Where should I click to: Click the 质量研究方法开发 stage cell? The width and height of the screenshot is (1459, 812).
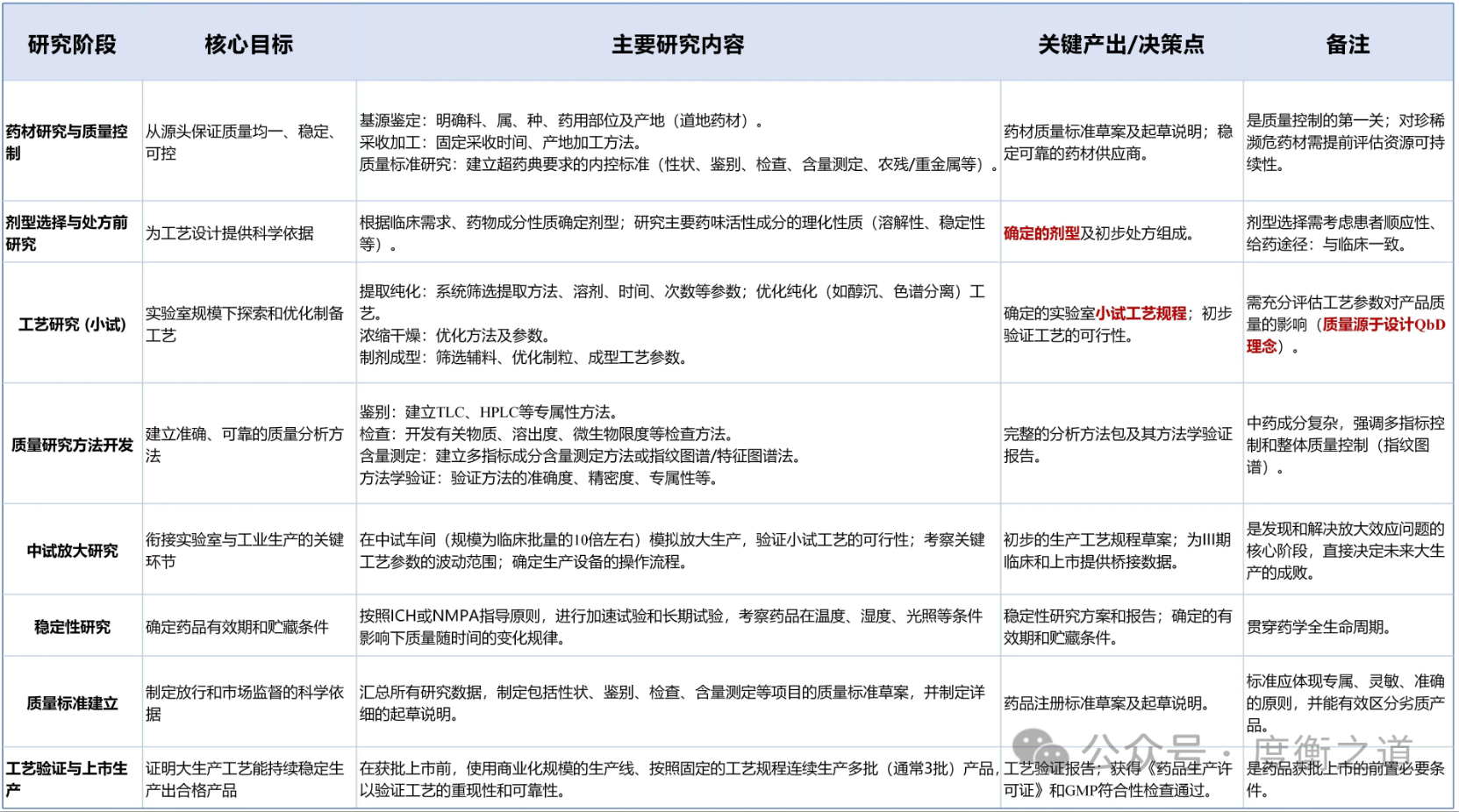[72, 445]
